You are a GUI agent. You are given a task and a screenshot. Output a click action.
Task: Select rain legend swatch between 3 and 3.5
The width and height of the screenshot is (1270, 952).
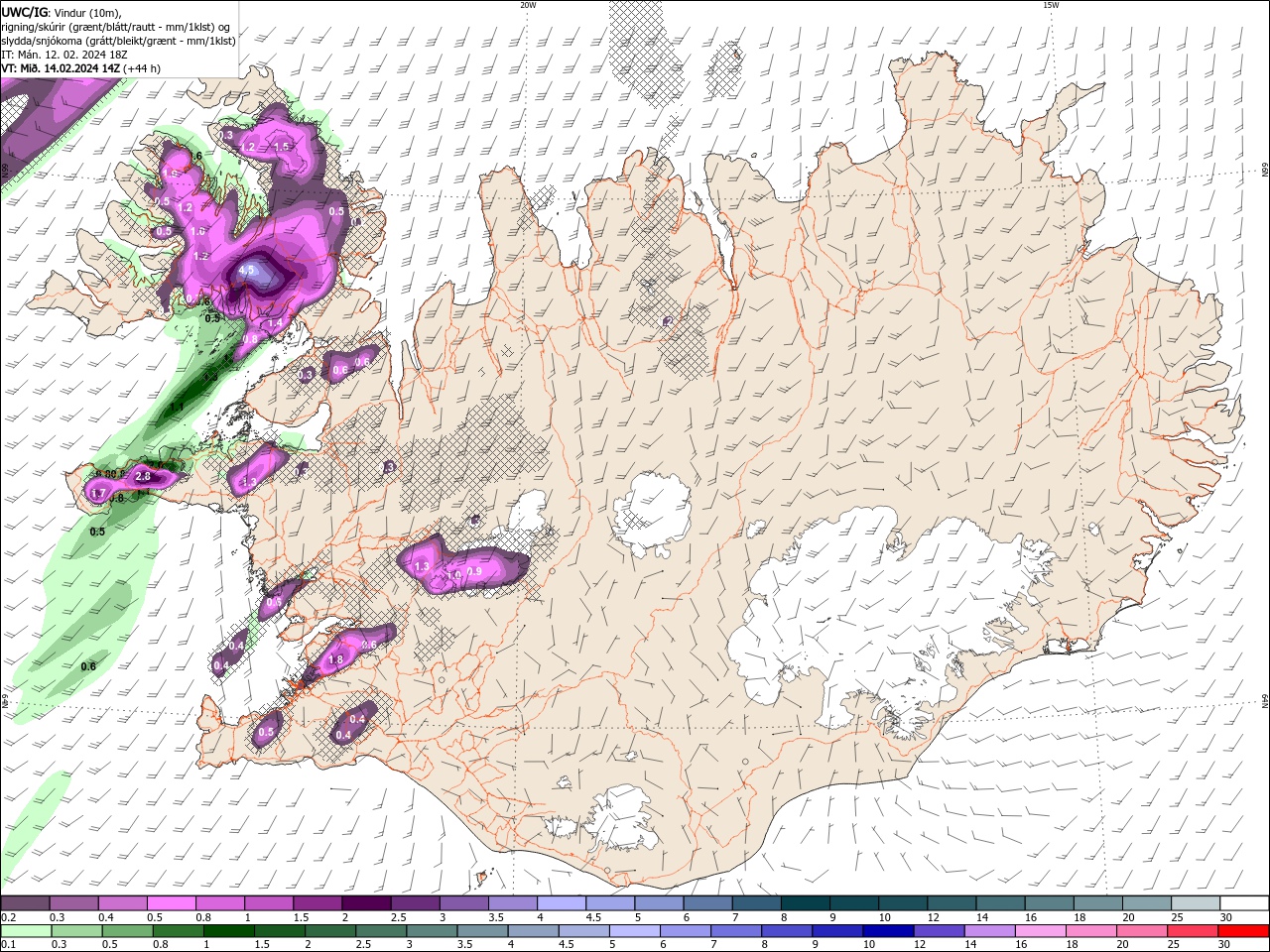[x=431, y=930]
